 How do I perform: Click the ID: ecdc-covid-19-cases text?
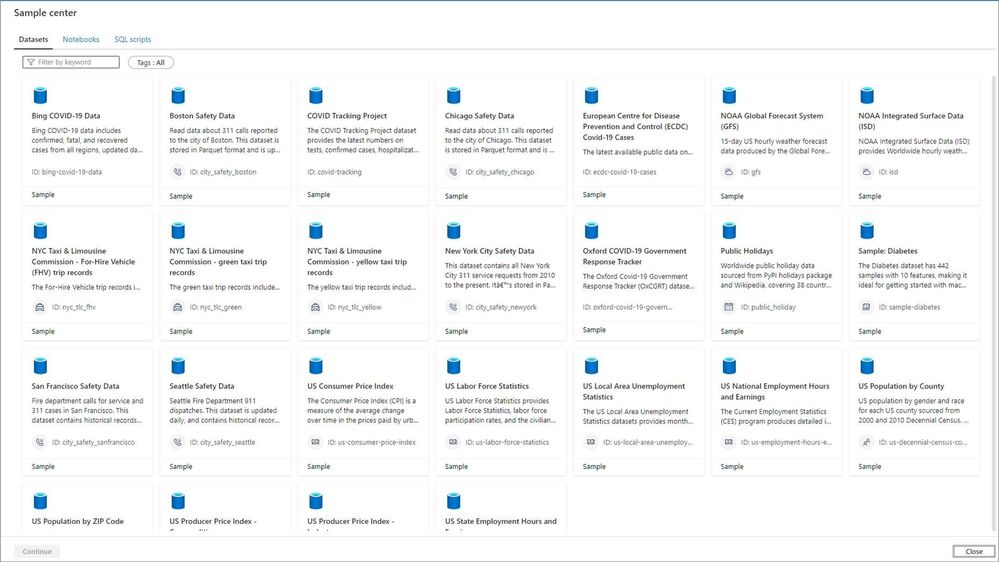click(x=619, y=172)
